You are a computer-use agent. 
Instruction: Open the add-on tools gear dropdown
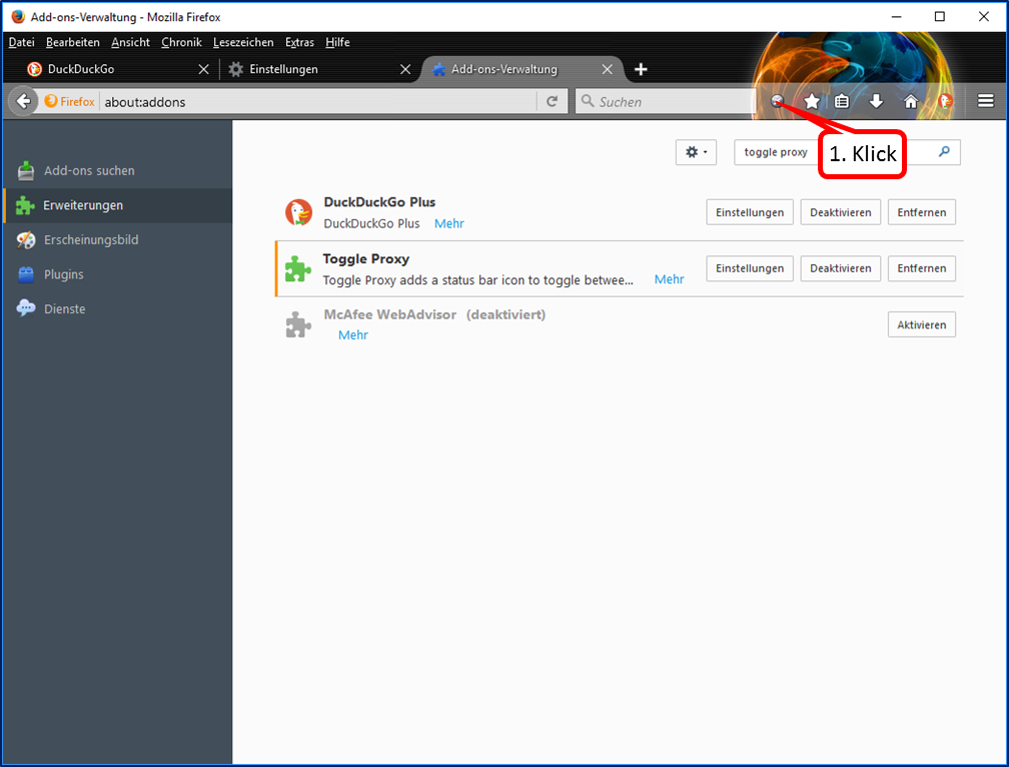696,152
